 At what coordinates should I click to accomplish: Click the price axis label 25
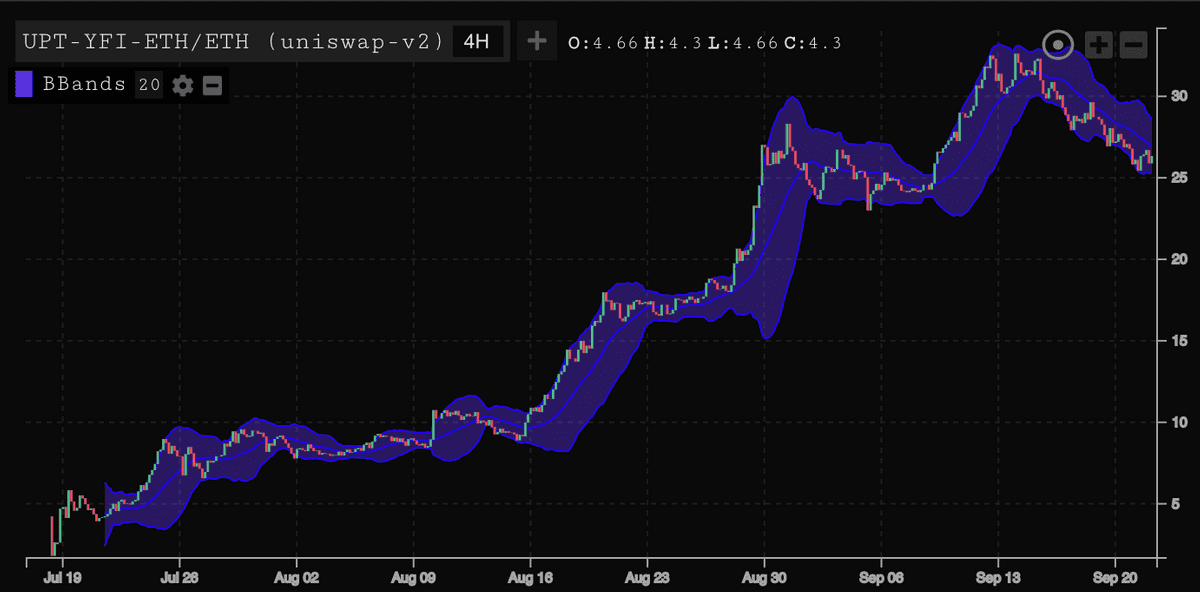click(1179, 178)
